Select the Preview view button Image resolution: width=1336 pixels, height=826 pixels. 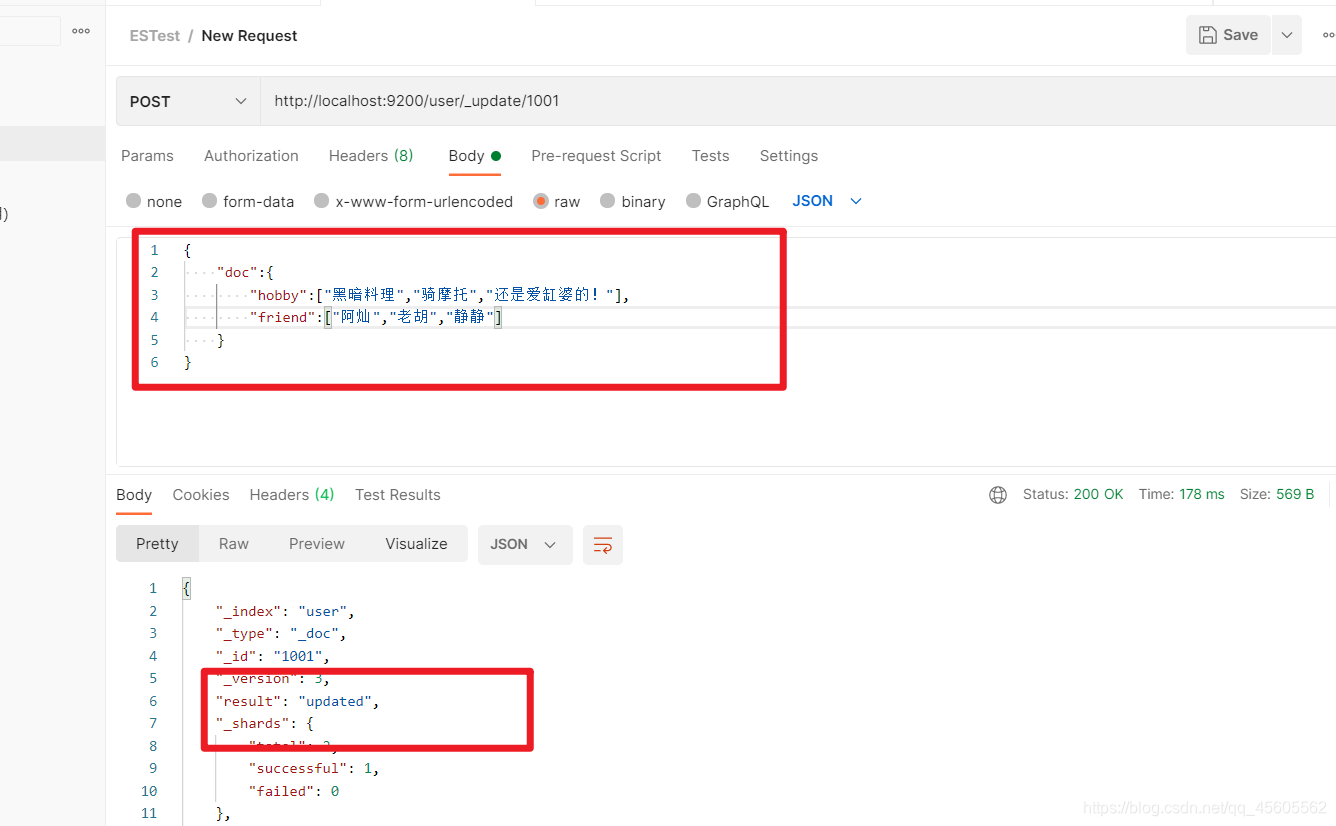317,544
